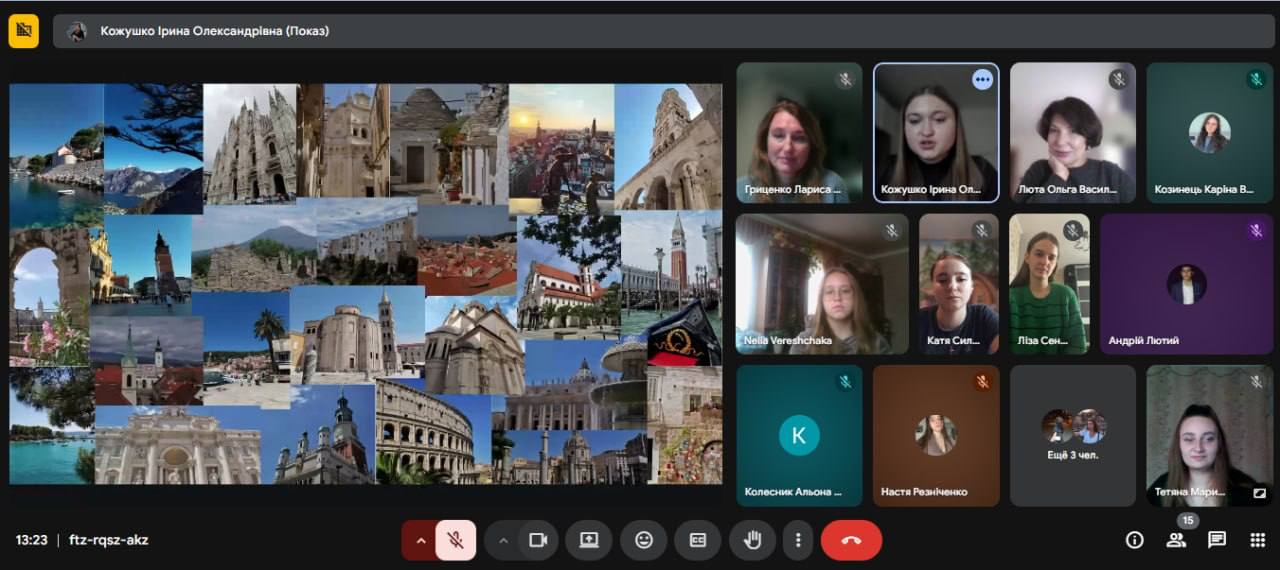The width and height of the screenshot is (1280, 570).
Task: Show the 'Ещё 3 чел.' participants tile
Action: (1072, 435)
